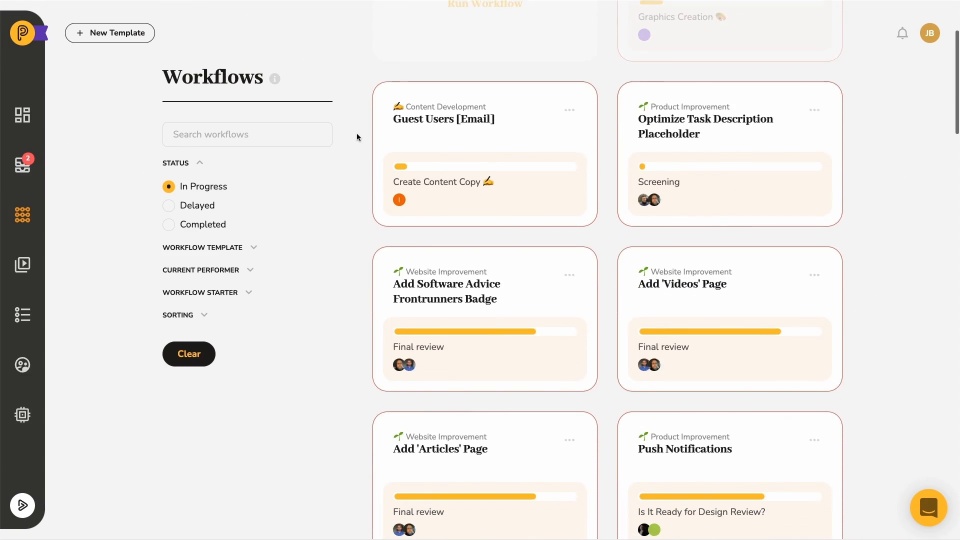Open options menu on Add 'Videos' Page card
The width and height of the screenshot is (960, 540).
(814, 275)
